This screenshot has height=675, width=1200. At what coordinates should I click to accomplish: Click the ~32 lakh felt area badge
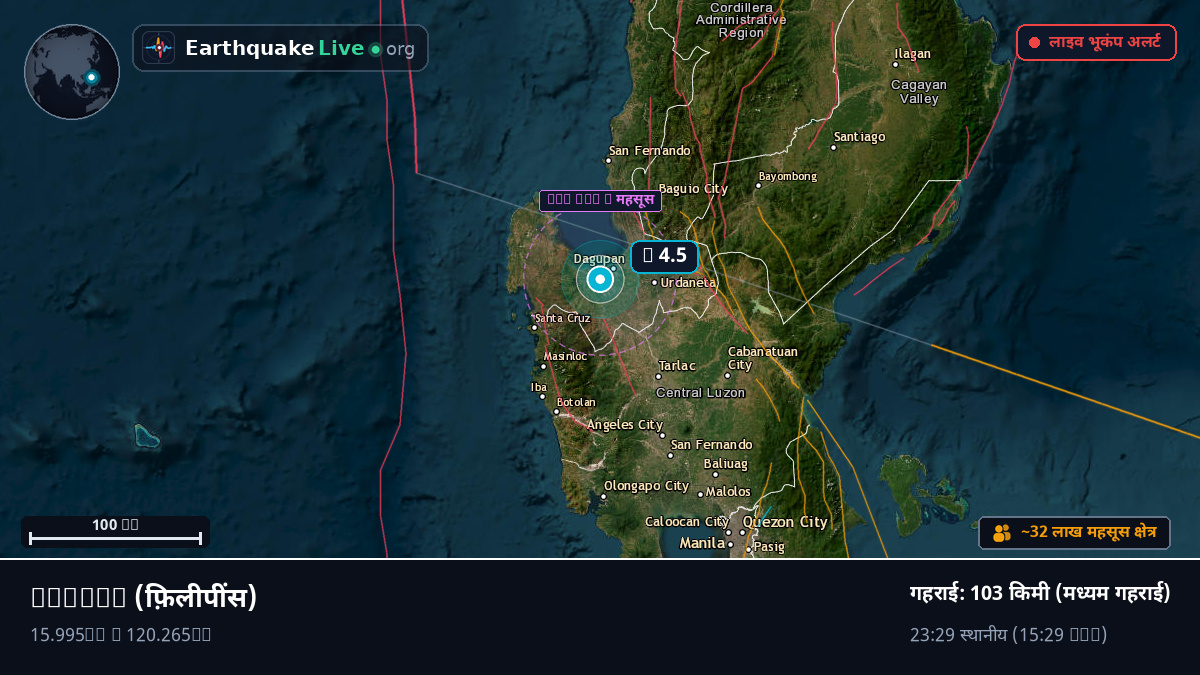[1074, 533]
